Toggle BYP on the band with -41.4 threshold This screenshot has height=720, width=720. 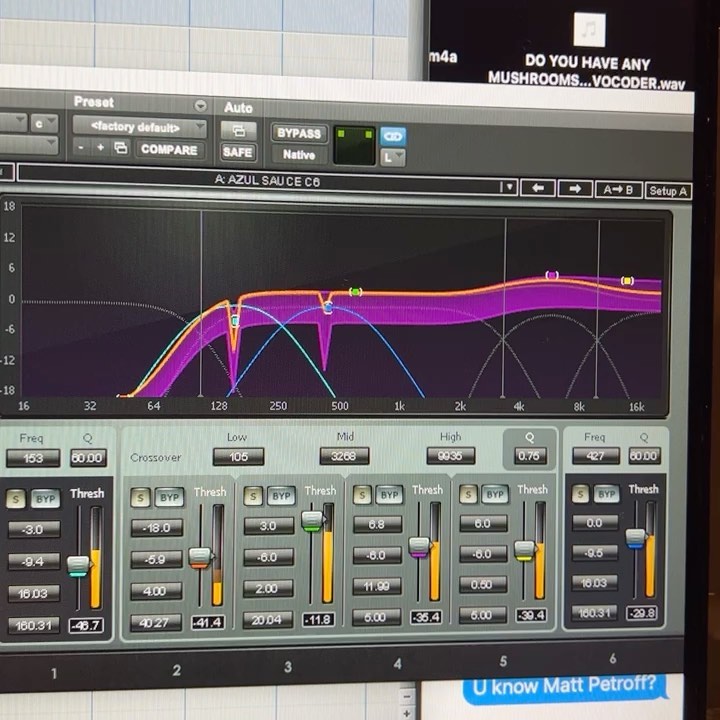coord(170,497)
